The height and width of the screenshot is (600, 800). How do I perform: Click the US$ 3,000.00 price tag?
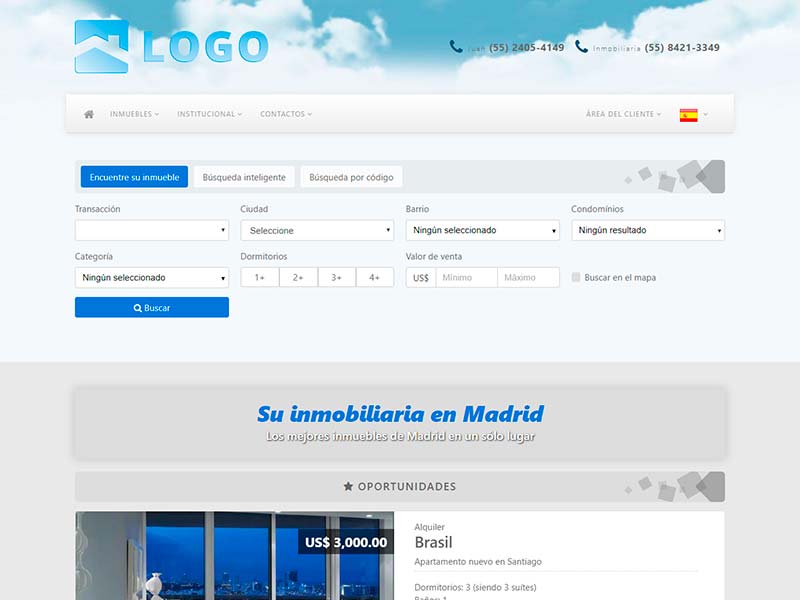pos(346,542)
